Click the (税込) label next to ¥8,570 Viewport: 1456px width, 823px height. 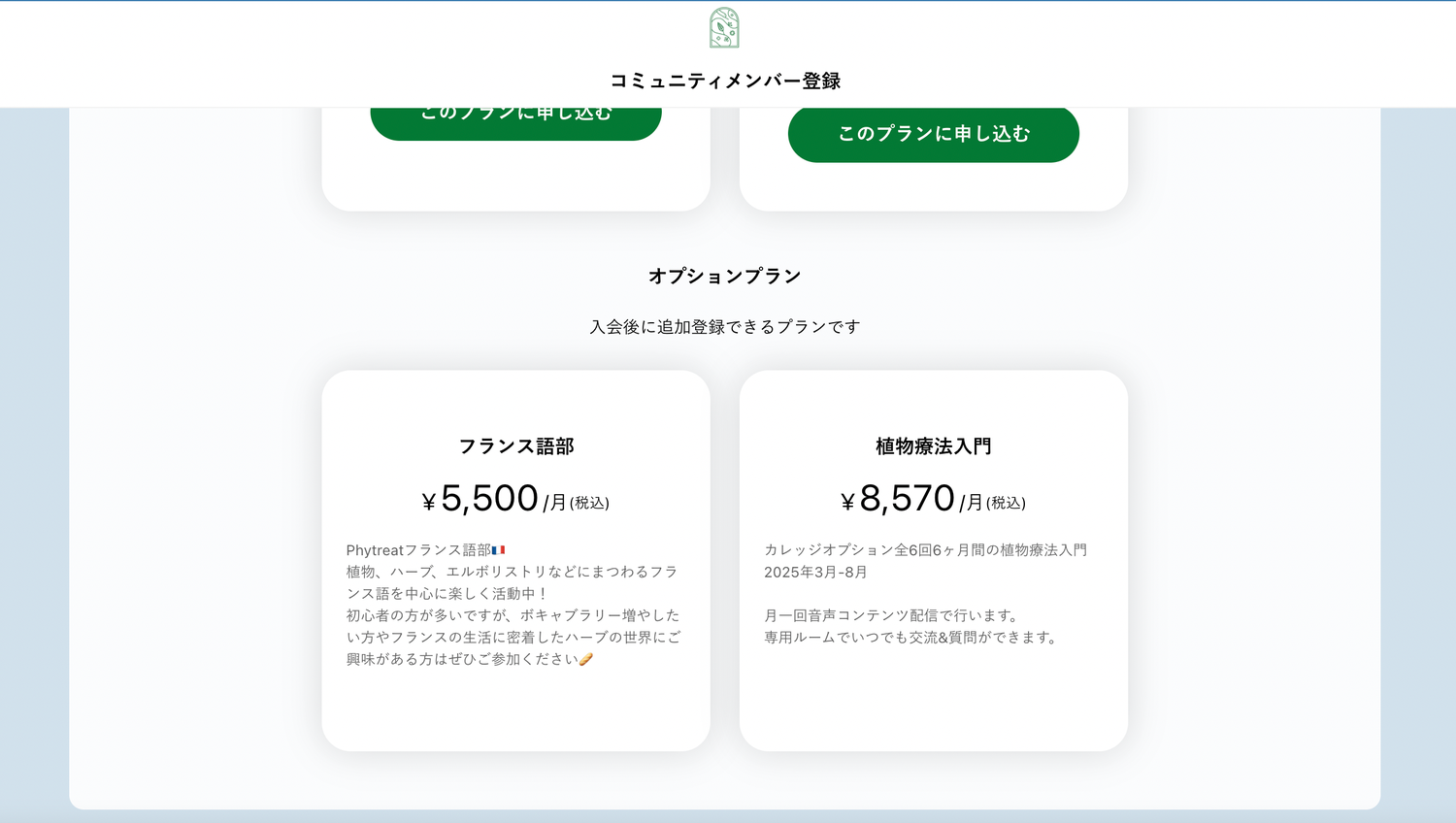[1006, 503]
